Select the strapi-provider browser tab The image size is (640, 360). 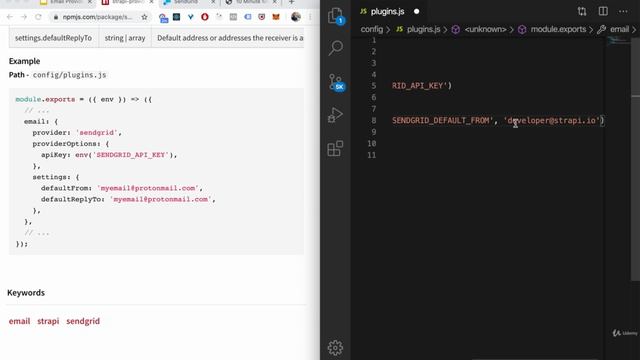point(127,2)
